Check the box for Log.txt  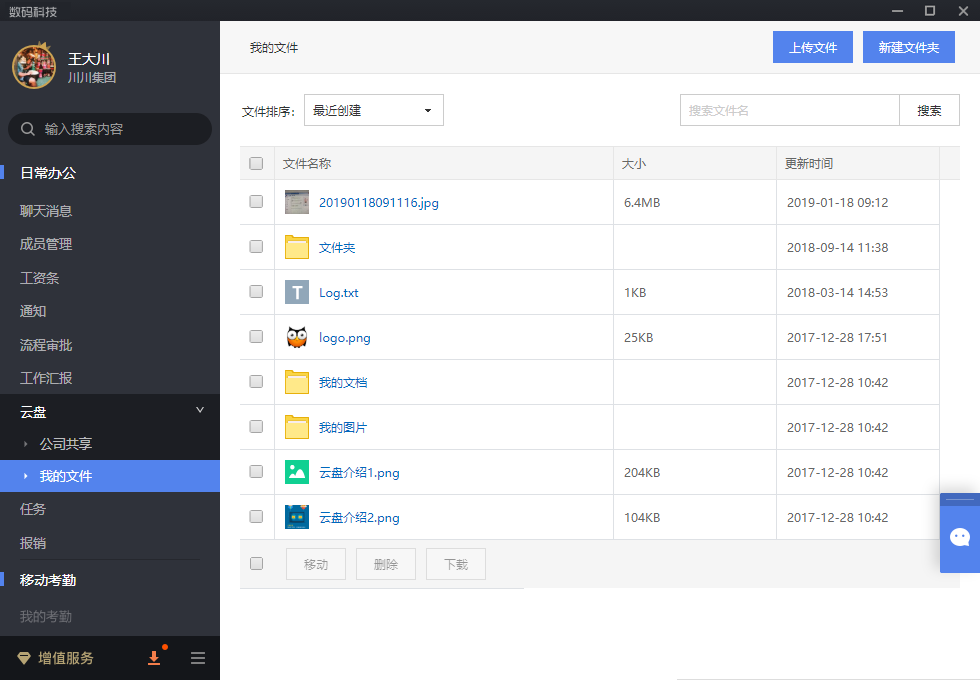pyautogui.click(x=256, y=291)
